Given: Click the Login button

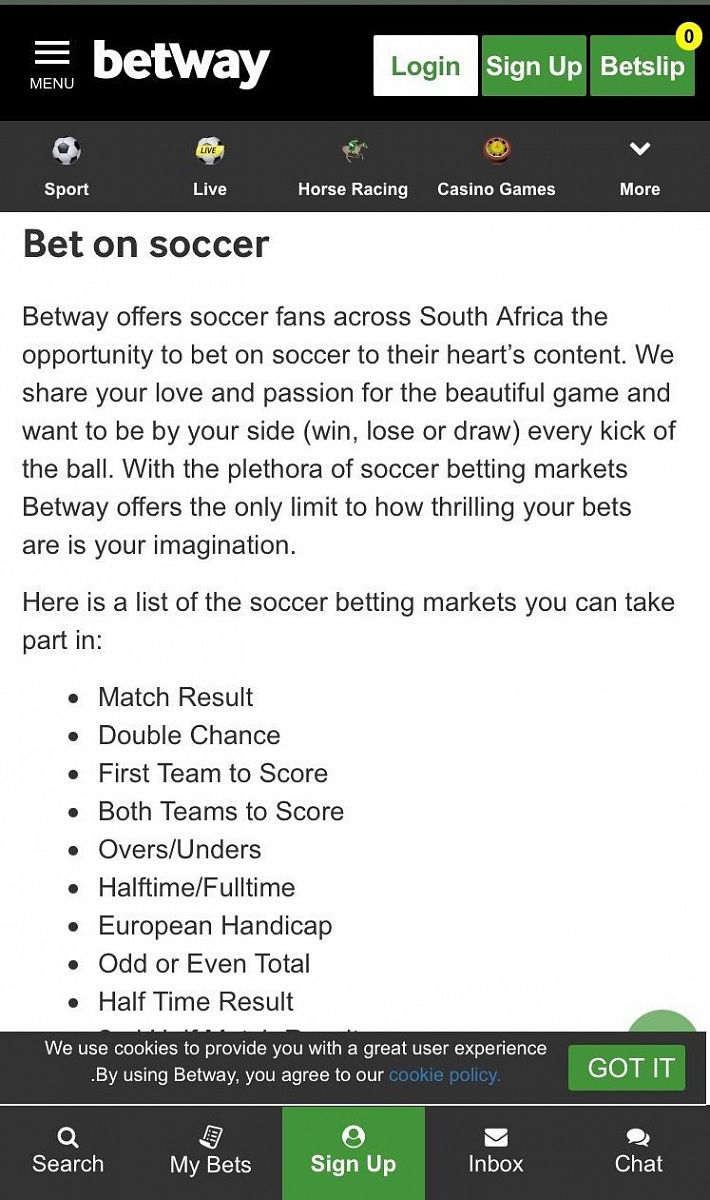Looking at the screenshot, I should coord(425,65).
